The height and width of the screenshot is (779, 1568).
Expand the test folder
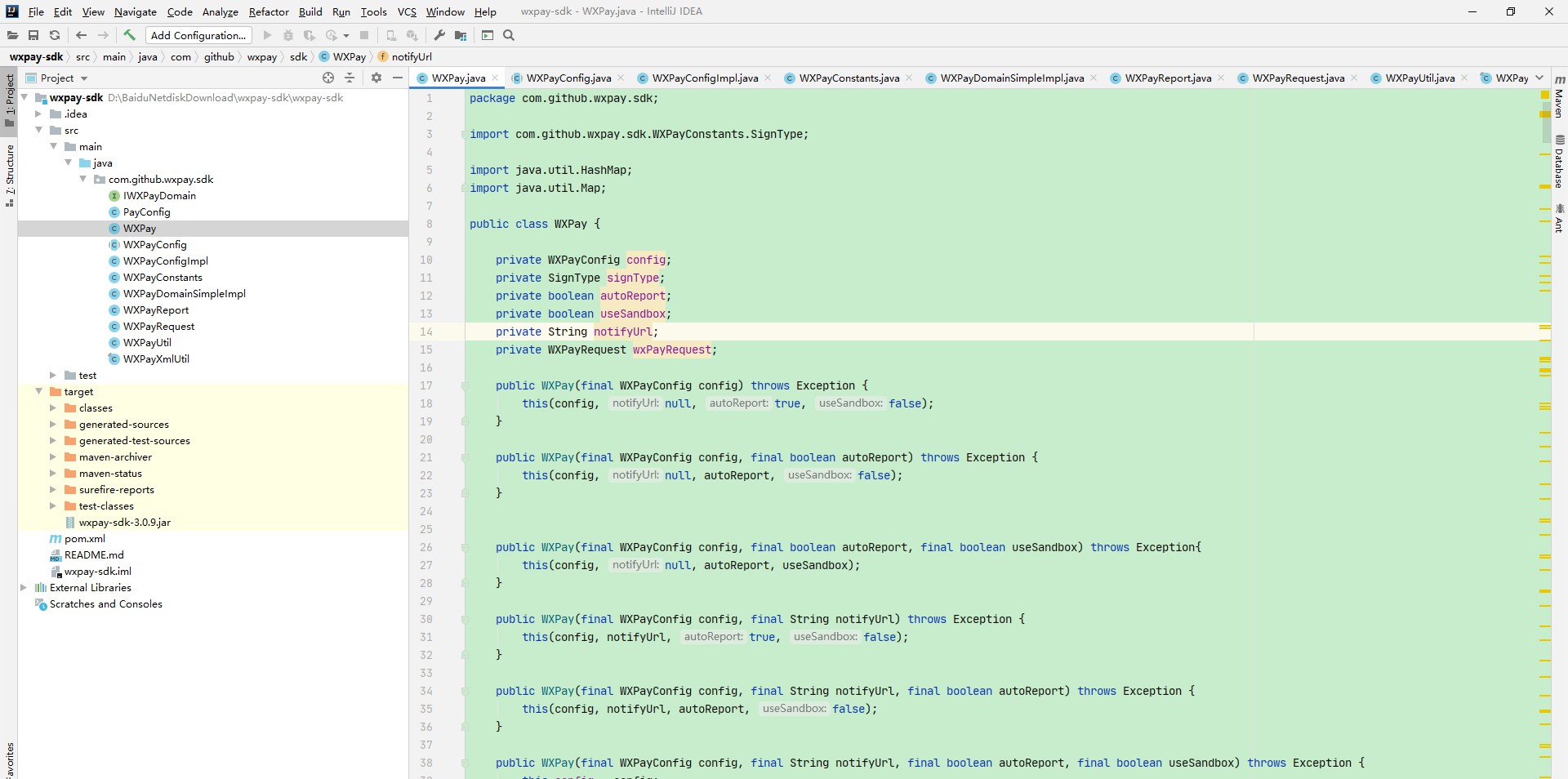click(53, 375)
